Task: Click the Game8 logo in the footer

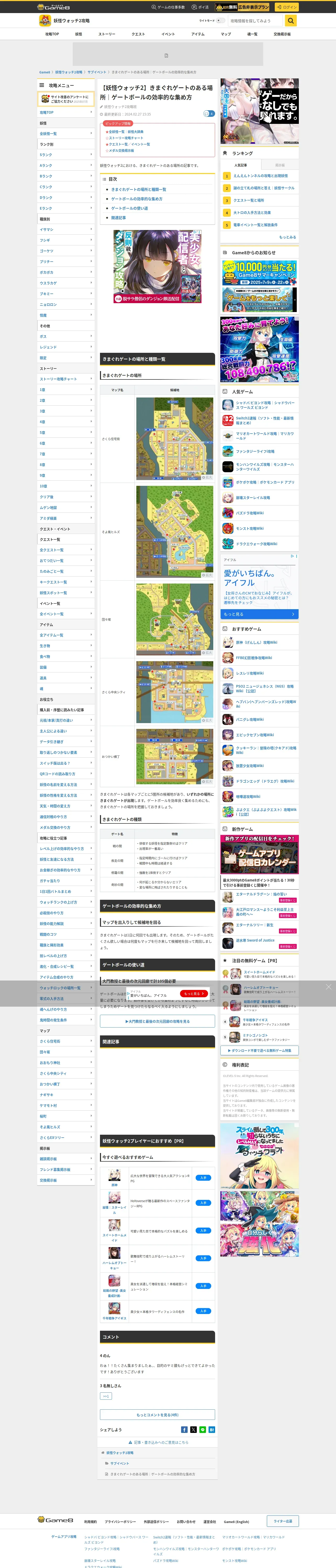Action: (55, 1520)
